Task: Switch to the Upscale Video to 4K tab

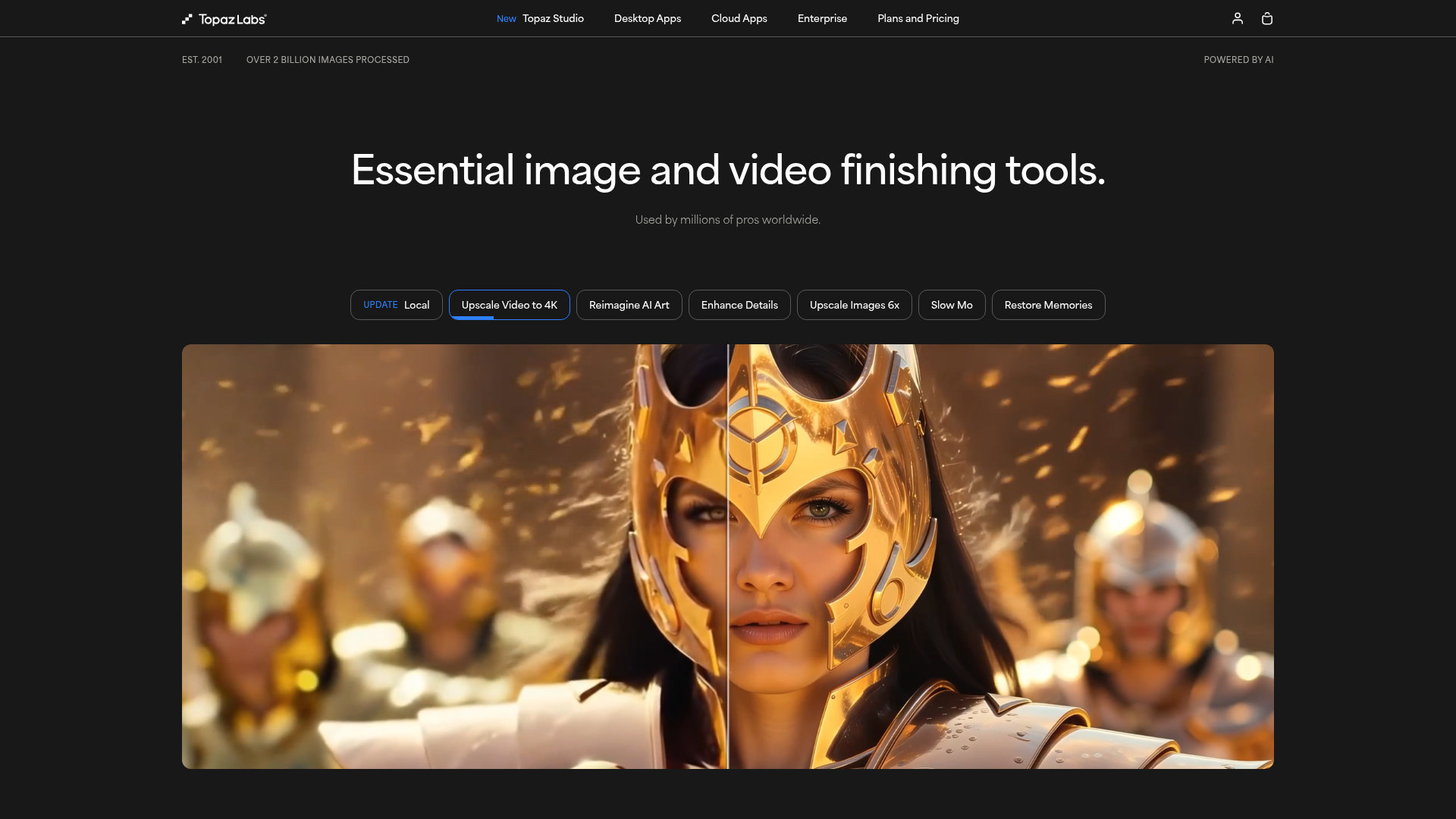Action: pos(509,305)
